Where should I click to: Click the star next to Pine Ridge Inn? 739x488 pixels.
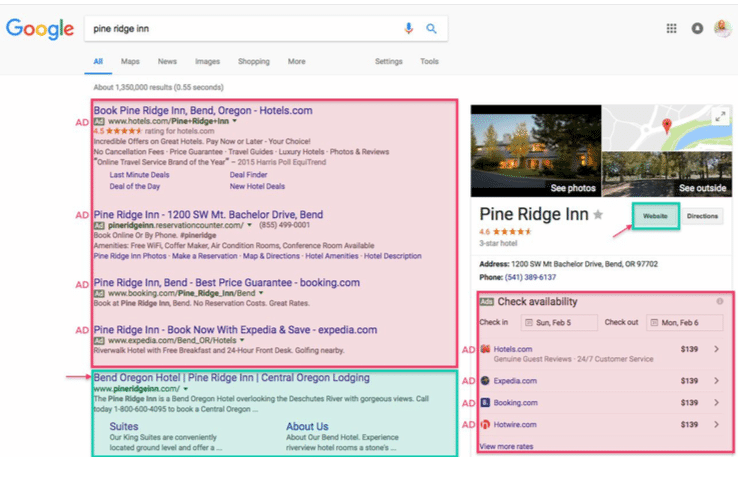598,215
